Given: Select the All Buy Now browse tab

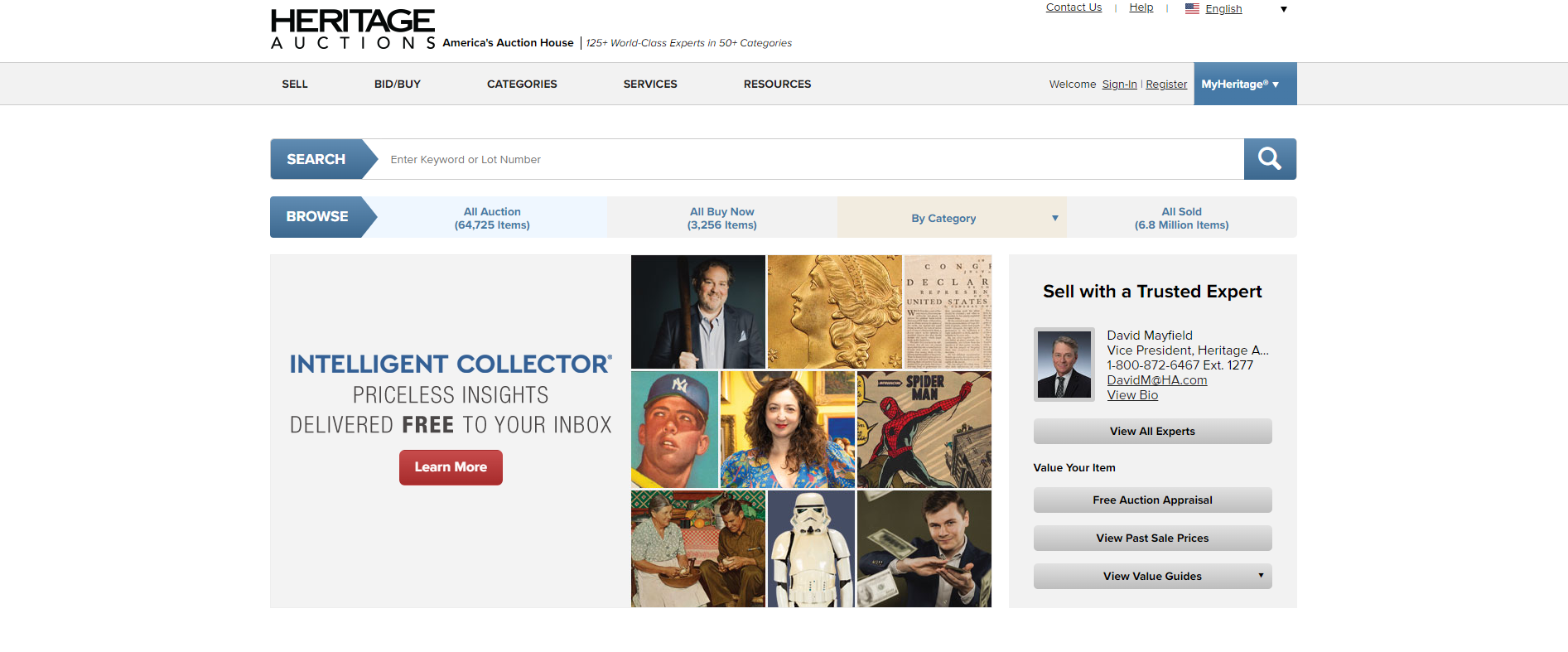Looking at the screenshot, I should (722, 218).
